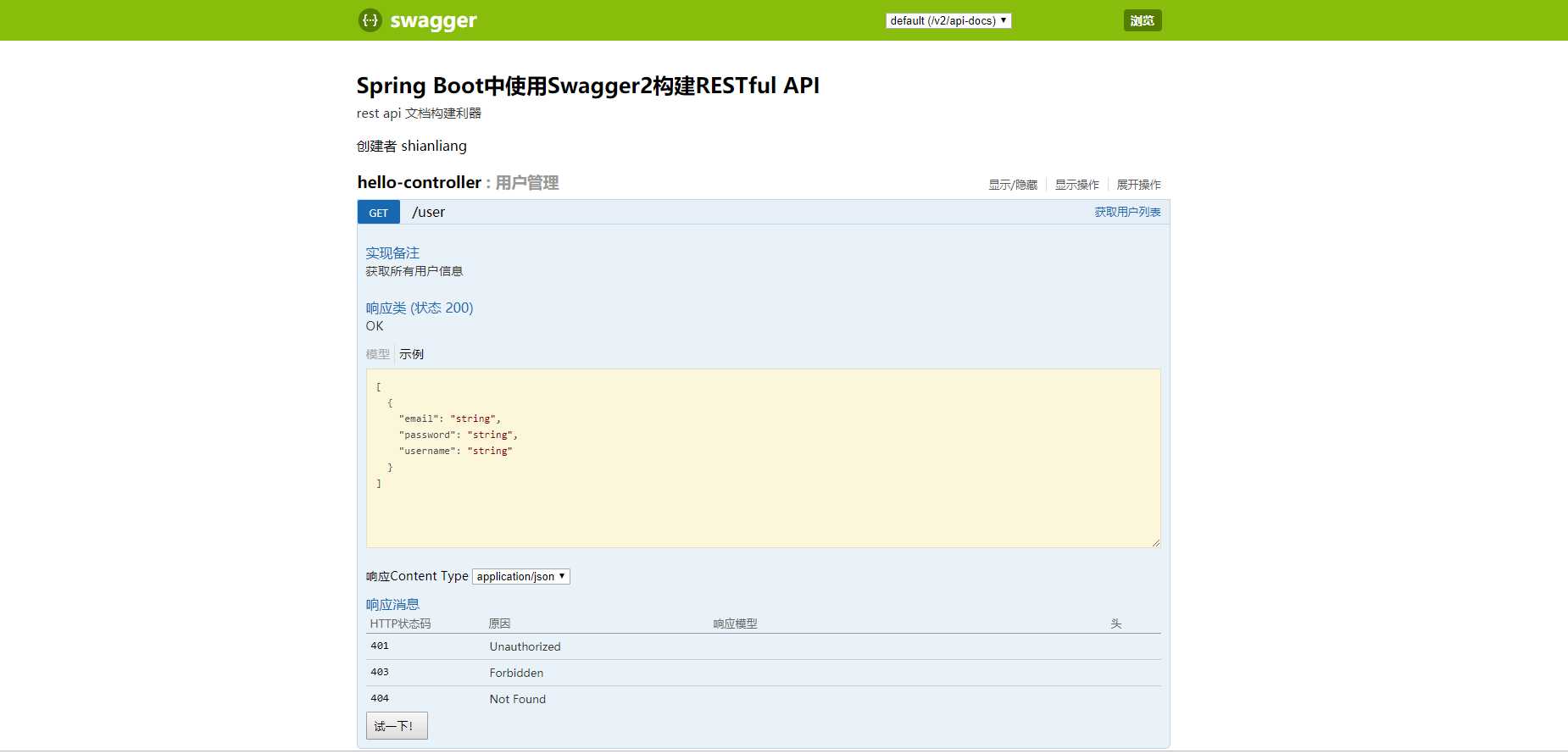Click the Spring Boot Swagger2 RESTful API title

click(x=587, y=86)
